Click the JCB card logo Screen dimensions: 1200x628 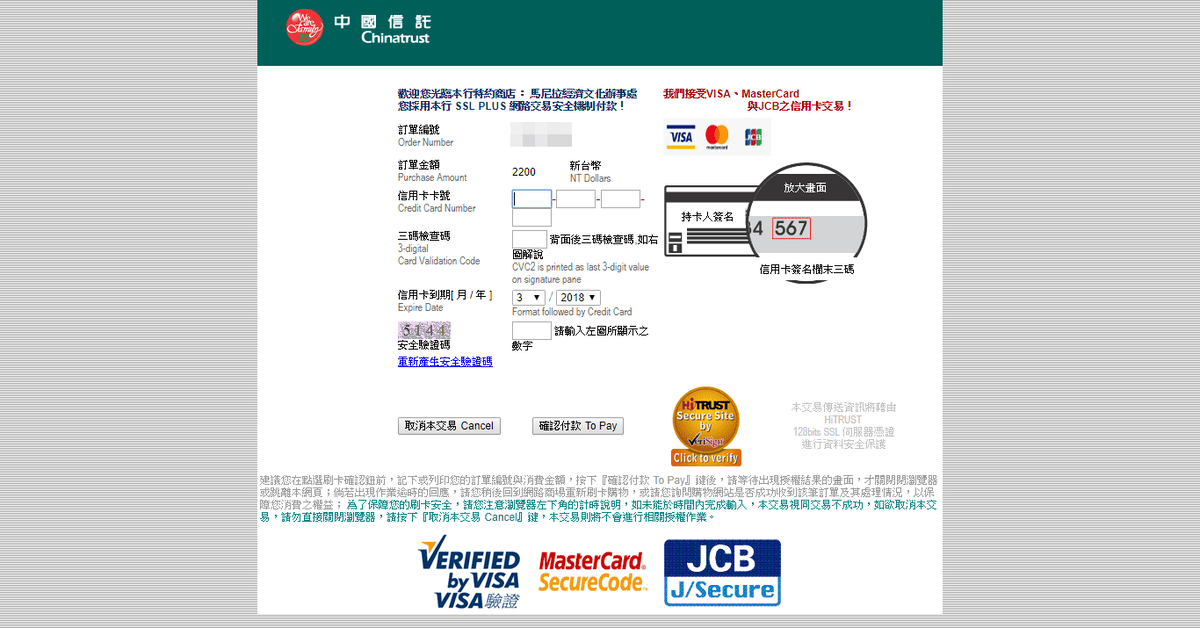click(x=752, y=137)
